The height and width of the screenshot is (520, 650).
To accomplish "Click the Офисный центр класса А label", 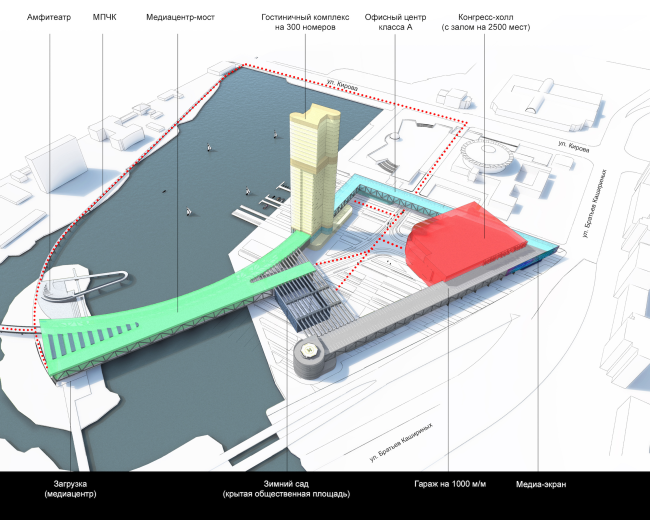I will [x=395, y=23].
